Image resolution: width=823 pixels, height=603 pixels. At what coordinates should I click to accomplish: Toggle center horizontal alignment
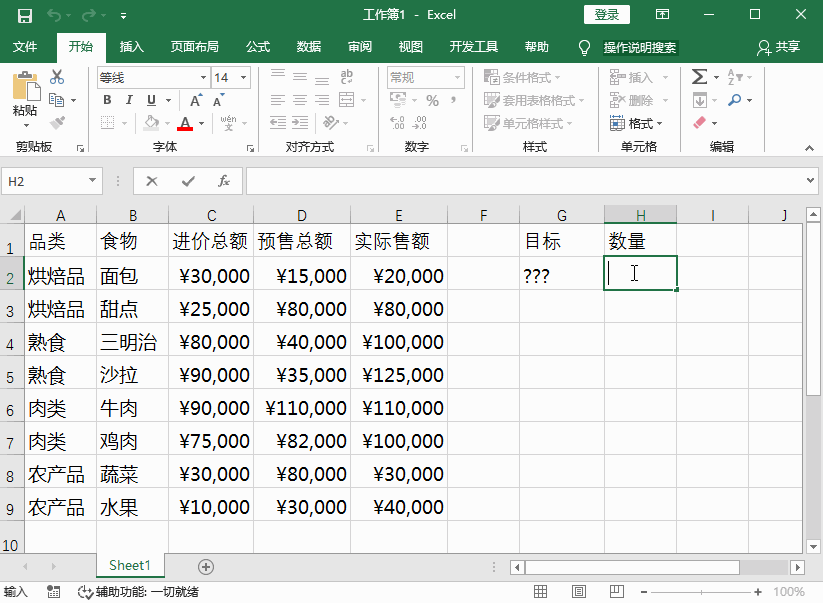click(300, 100)
